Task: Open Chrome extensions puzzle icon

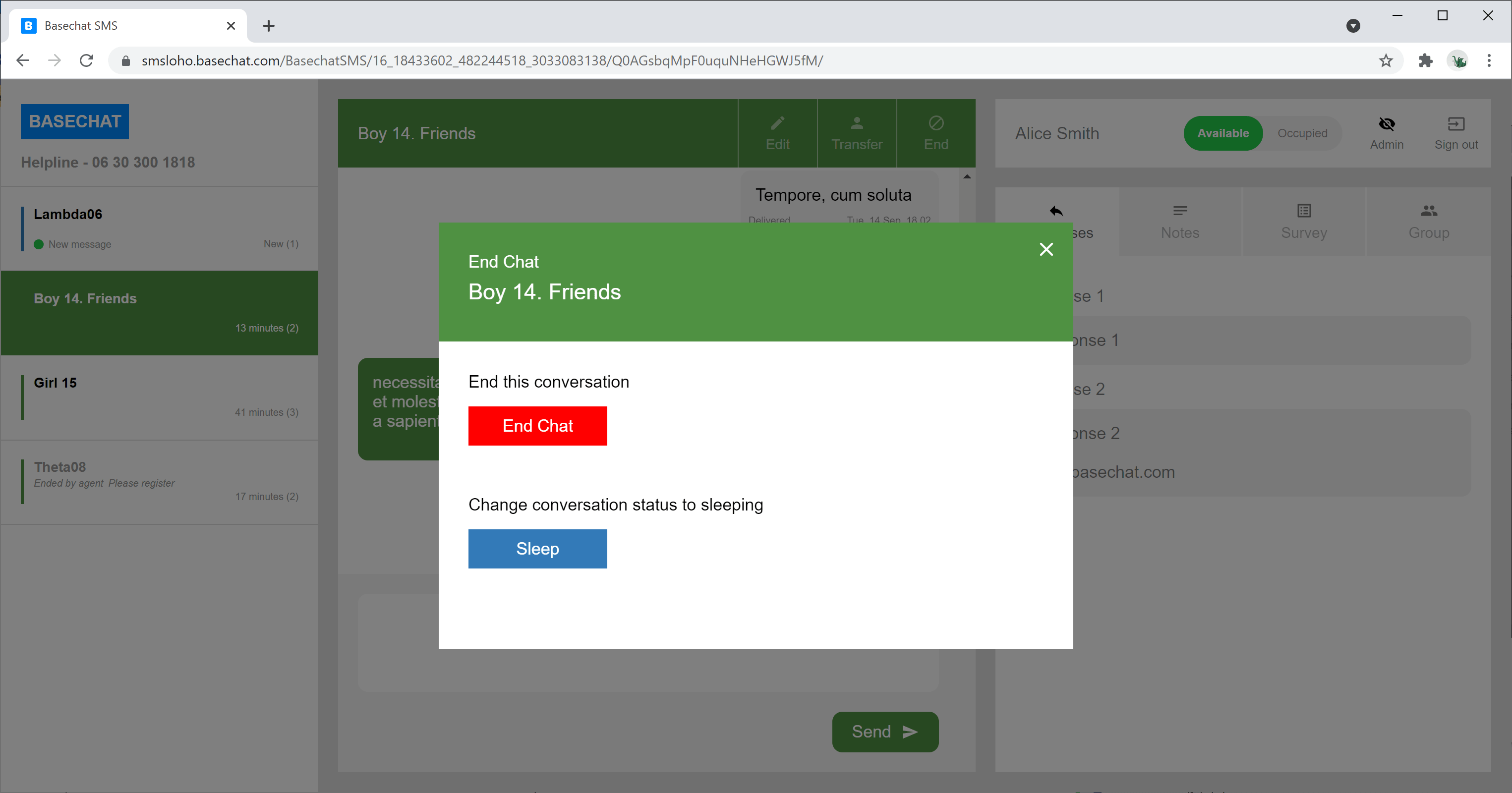Action: click(1425, 60)
